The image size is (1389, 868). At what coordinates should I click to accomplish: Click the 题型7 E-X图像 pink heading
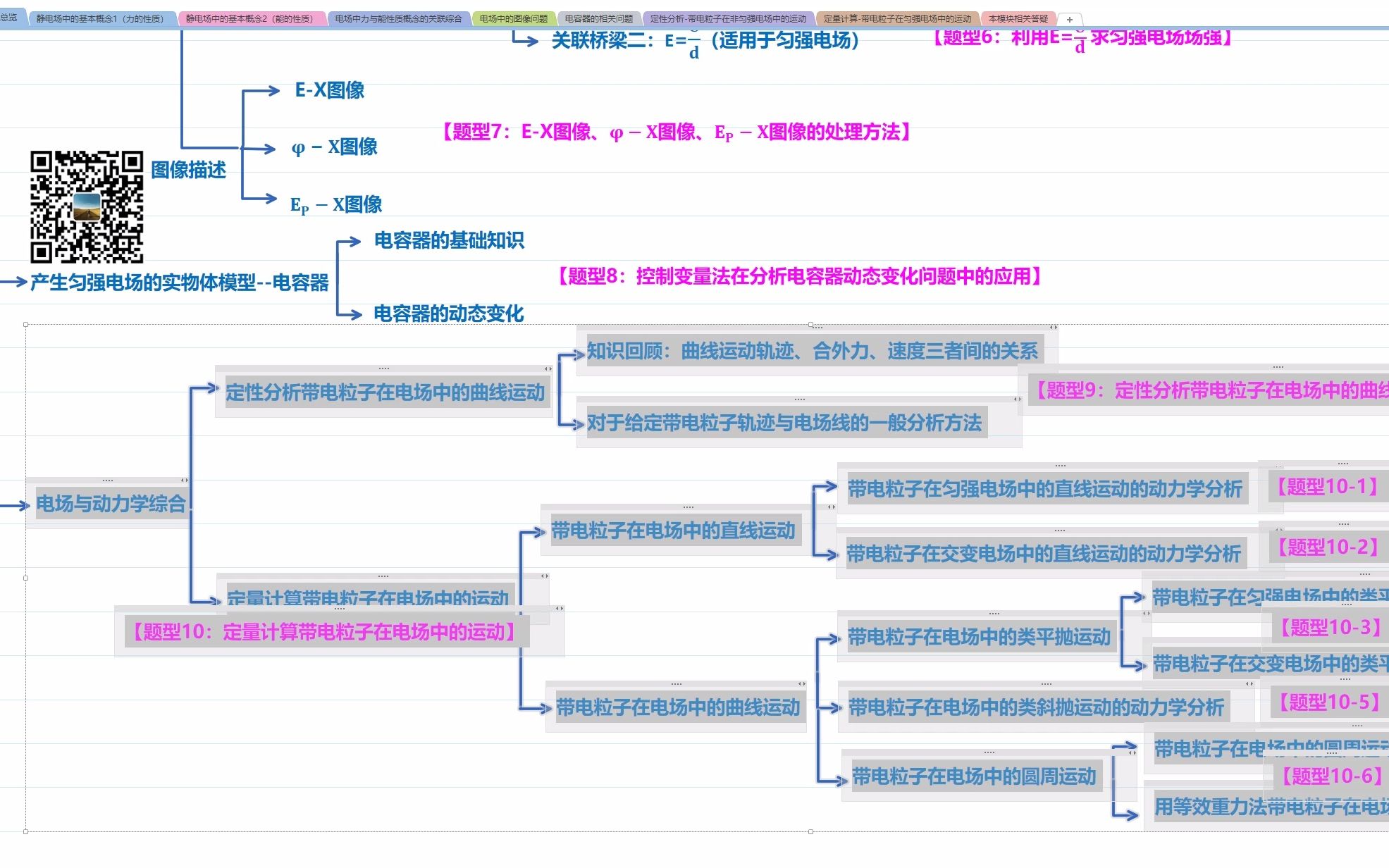click(x=676, y=132)
